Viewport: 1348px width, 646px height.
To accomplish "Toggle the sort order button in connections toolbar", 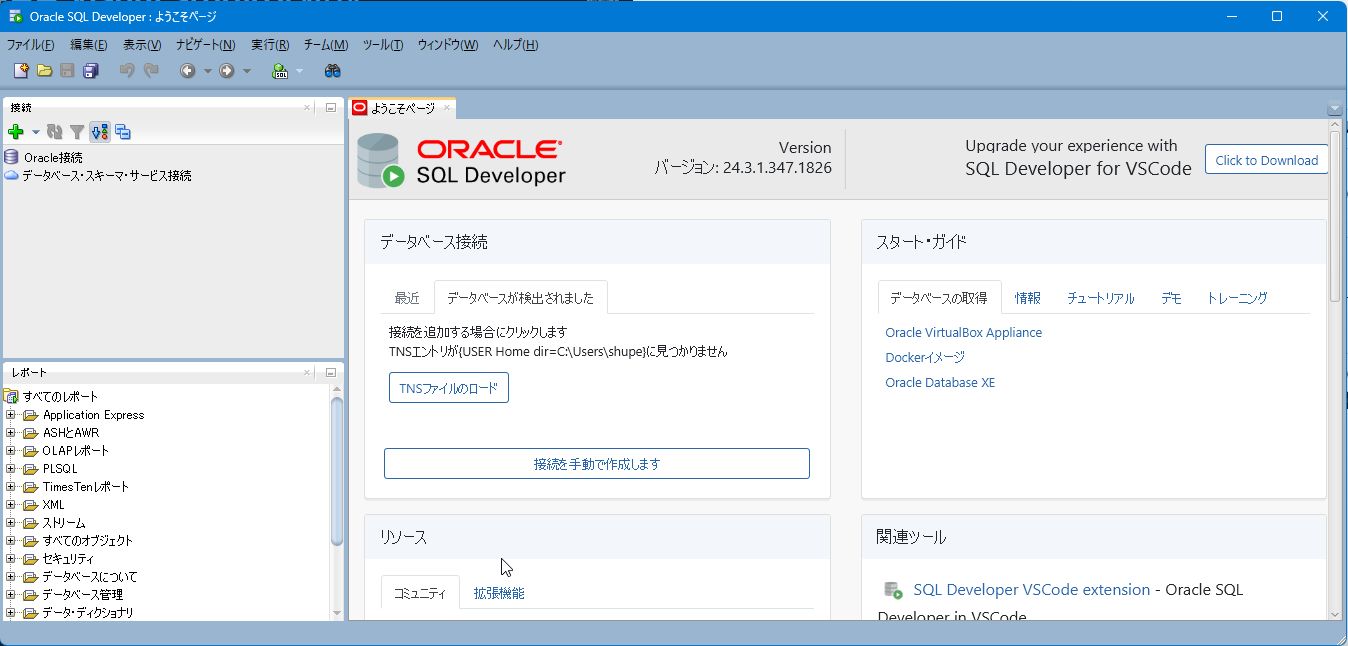I will [x=99, y=131].
